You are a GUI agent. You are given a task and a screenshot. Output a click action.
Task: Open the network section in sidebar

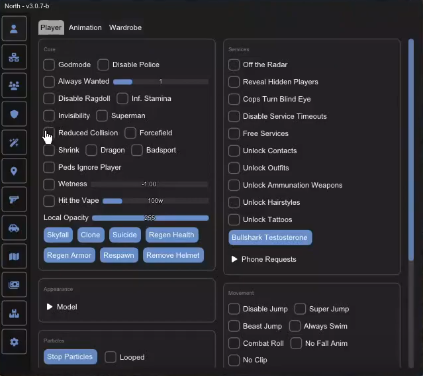[14, 57]
